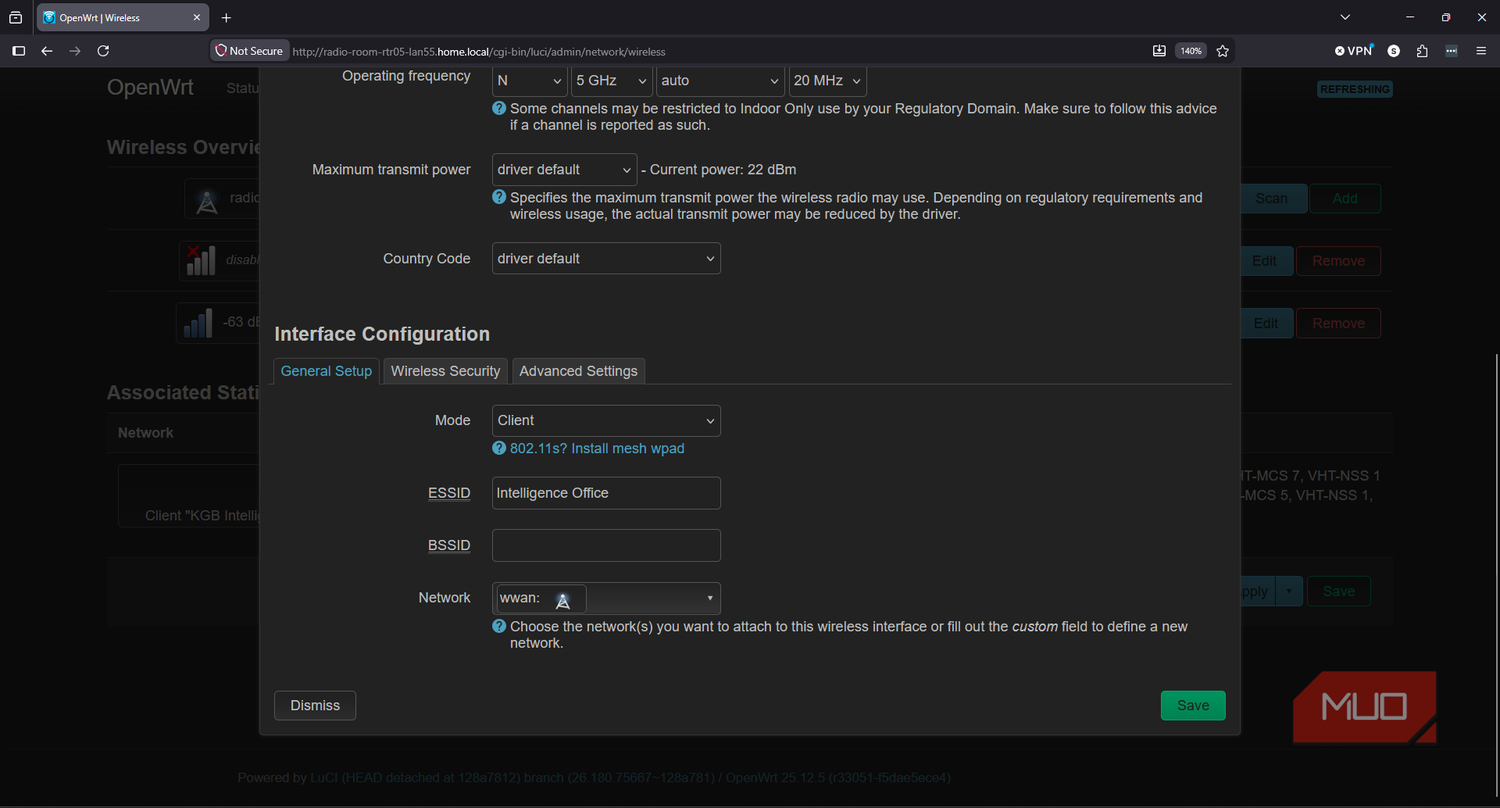This screenshot has width=1500, height=808.
Task: Click the 140% zoom level indicator
Action: 1190,51
